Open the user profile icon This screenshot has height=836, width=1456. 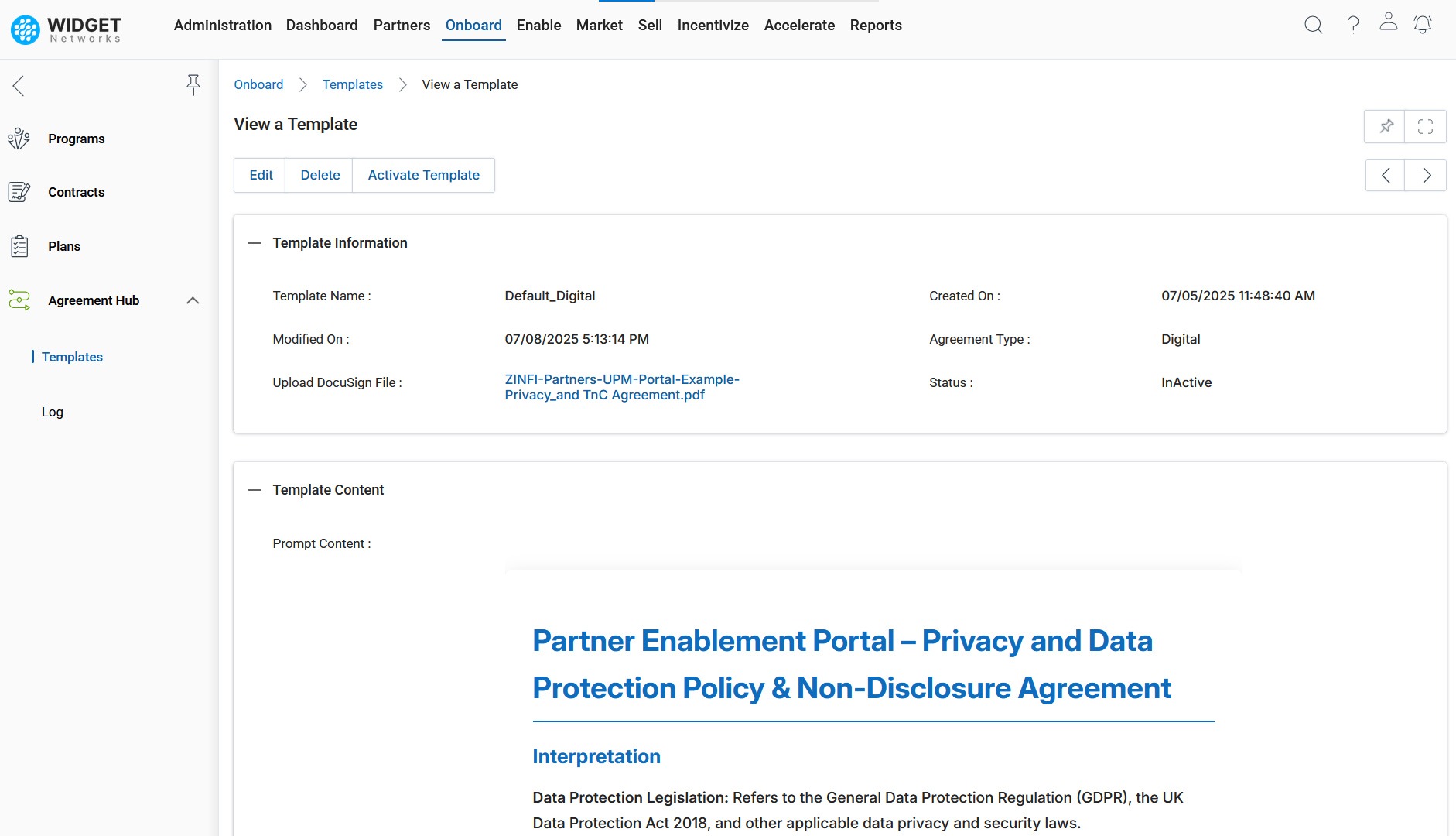(1389, 22)
